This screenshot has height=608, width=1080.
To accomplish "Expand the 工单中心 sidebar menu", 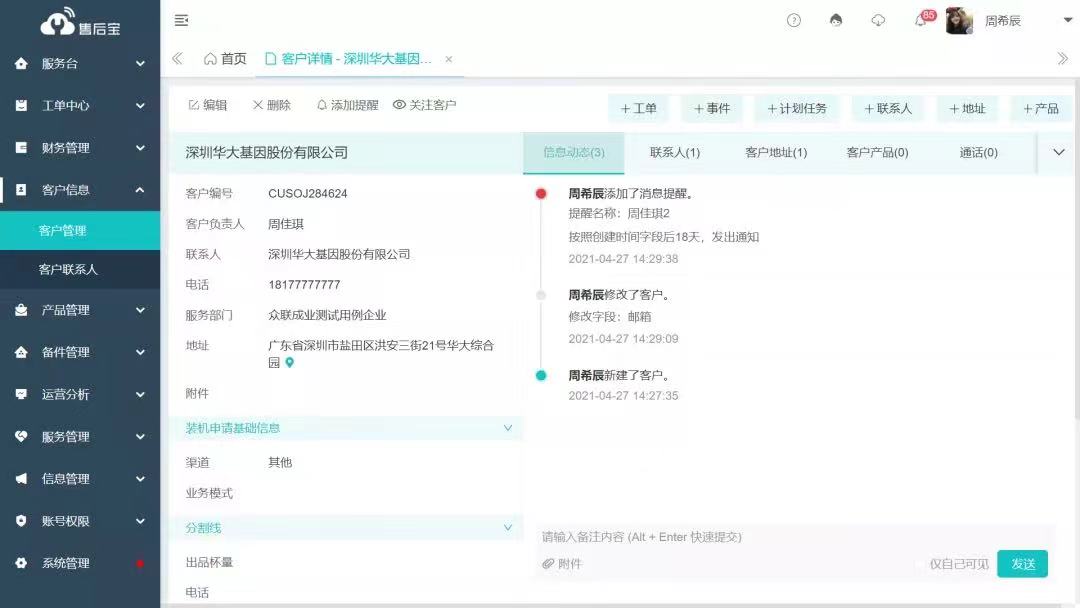I will pos(80,105).
